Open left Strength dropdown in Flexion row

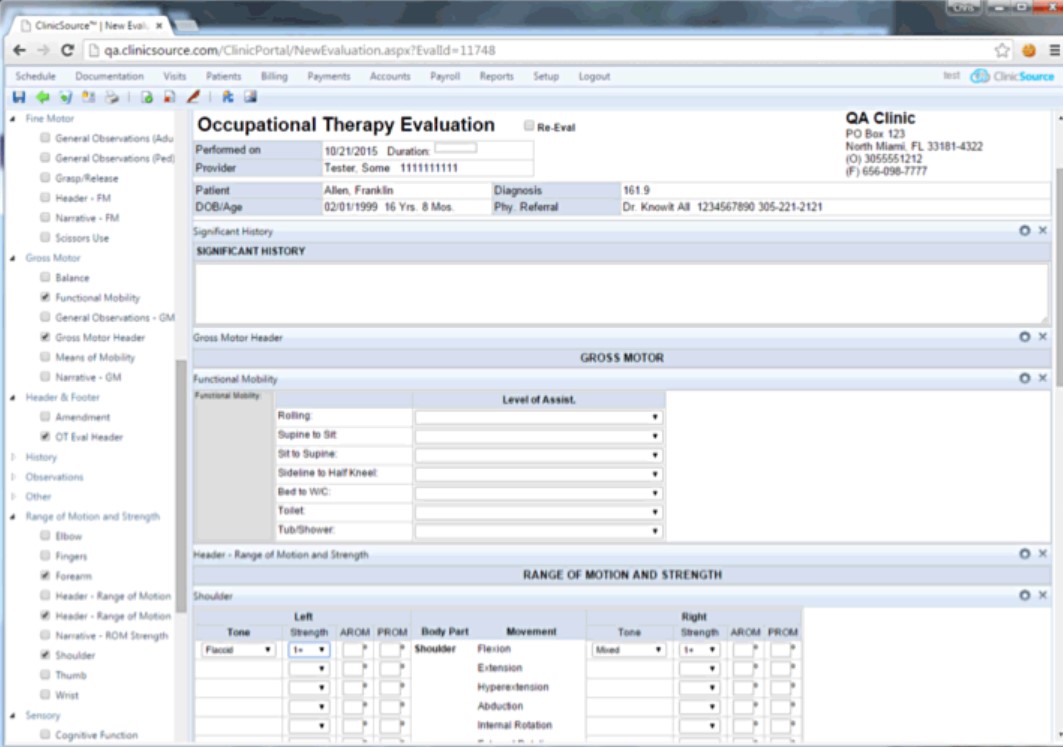tap(308, 649)
